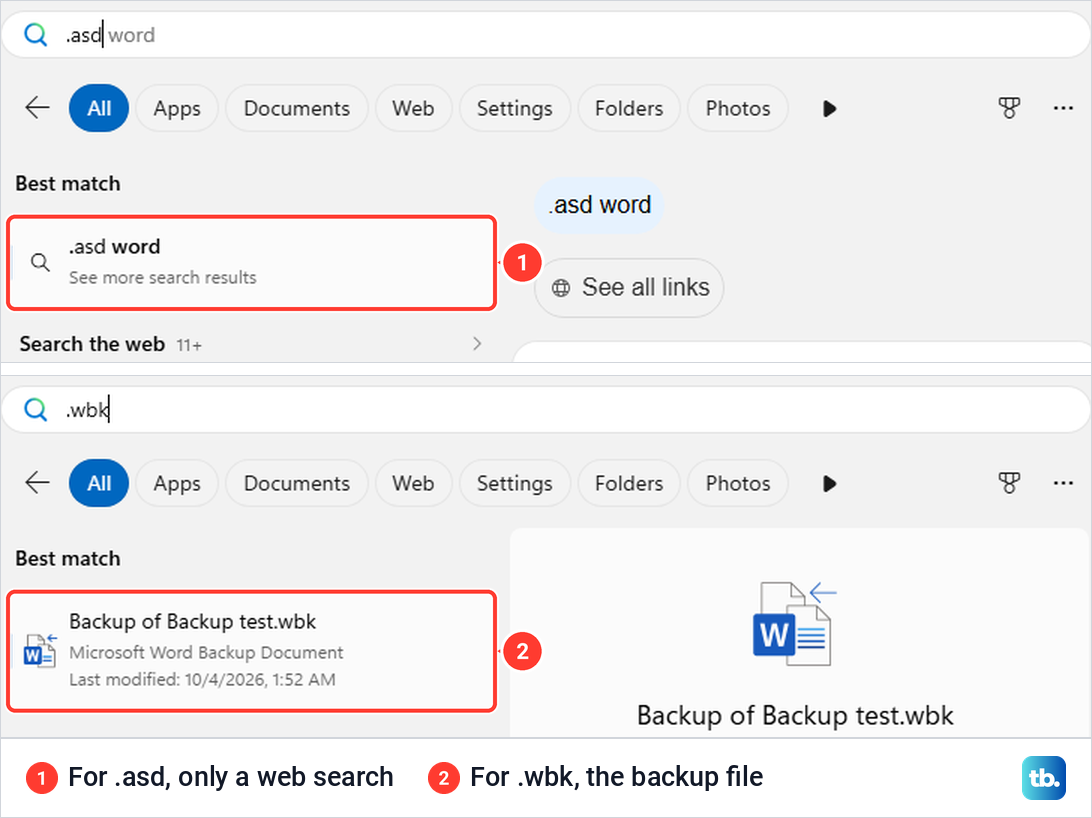Select the Web filter in the .asd search panel
Image resolution: width=1092 pixels, height=818 pixels.
click(413, 108)
